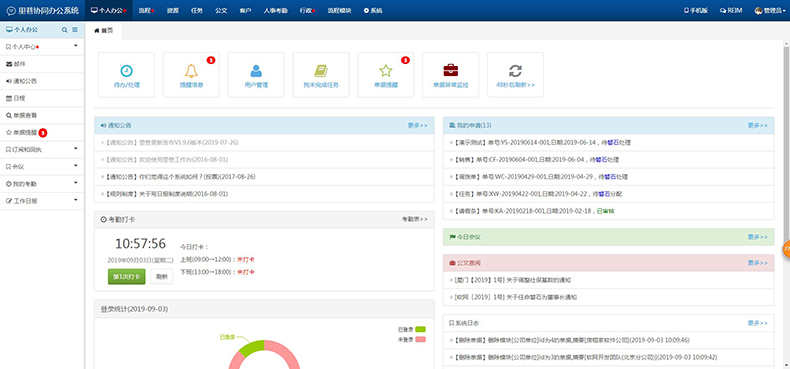Image resolution: width=790 pixels, height=369 pixels.
Task: Select the 人事考勤 top menu
Action: click(275, 11)
